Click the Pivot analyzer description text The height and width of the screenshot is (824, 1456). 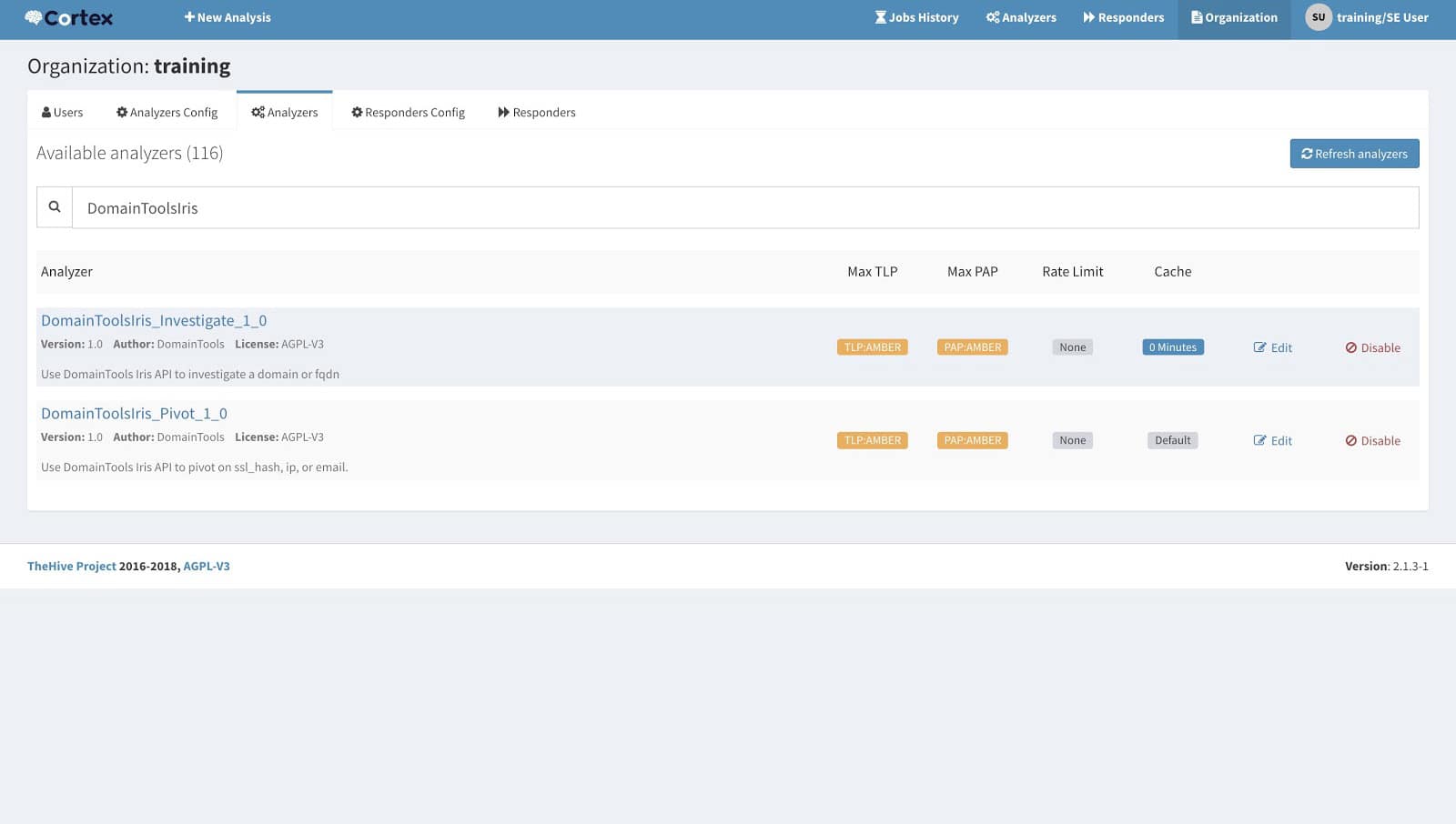[195, 467]
